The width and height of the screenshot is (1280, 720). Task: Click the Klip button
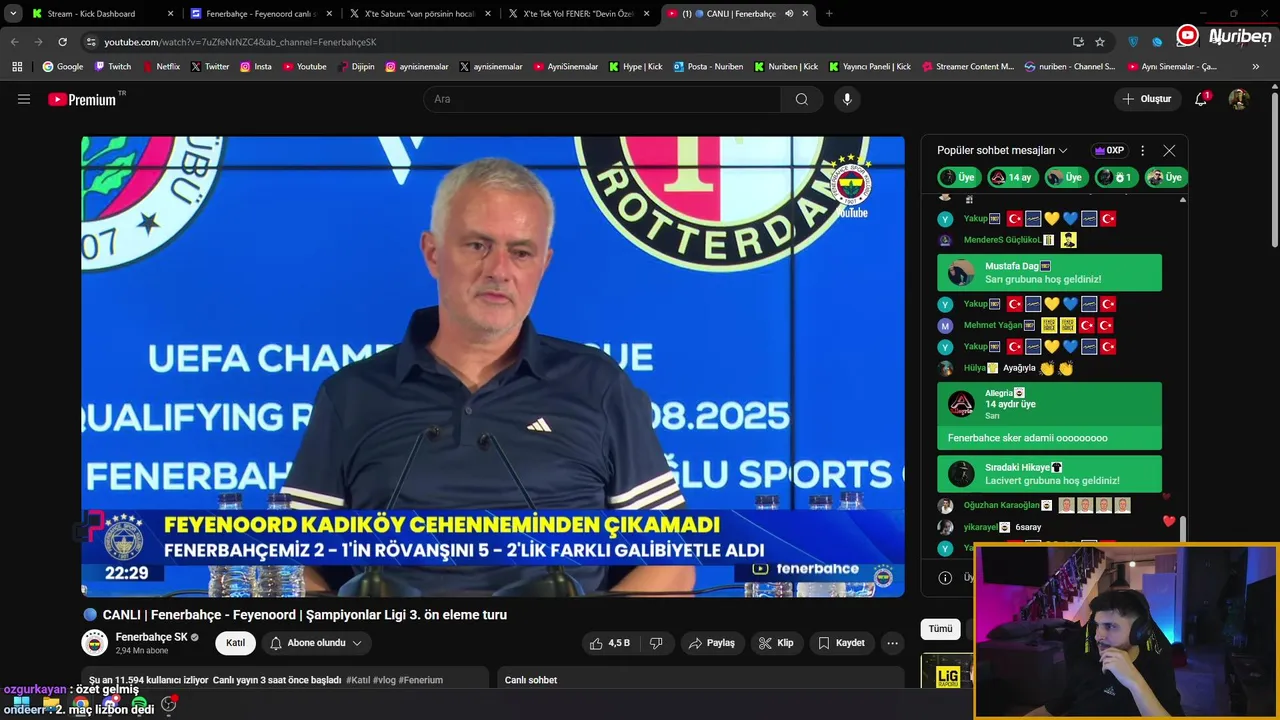coord(776,643)
